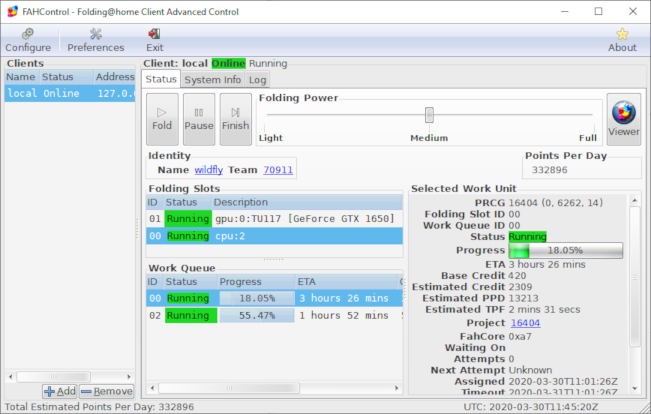
Task: Click Work Queue ETA column header
Action: point(347,282)
